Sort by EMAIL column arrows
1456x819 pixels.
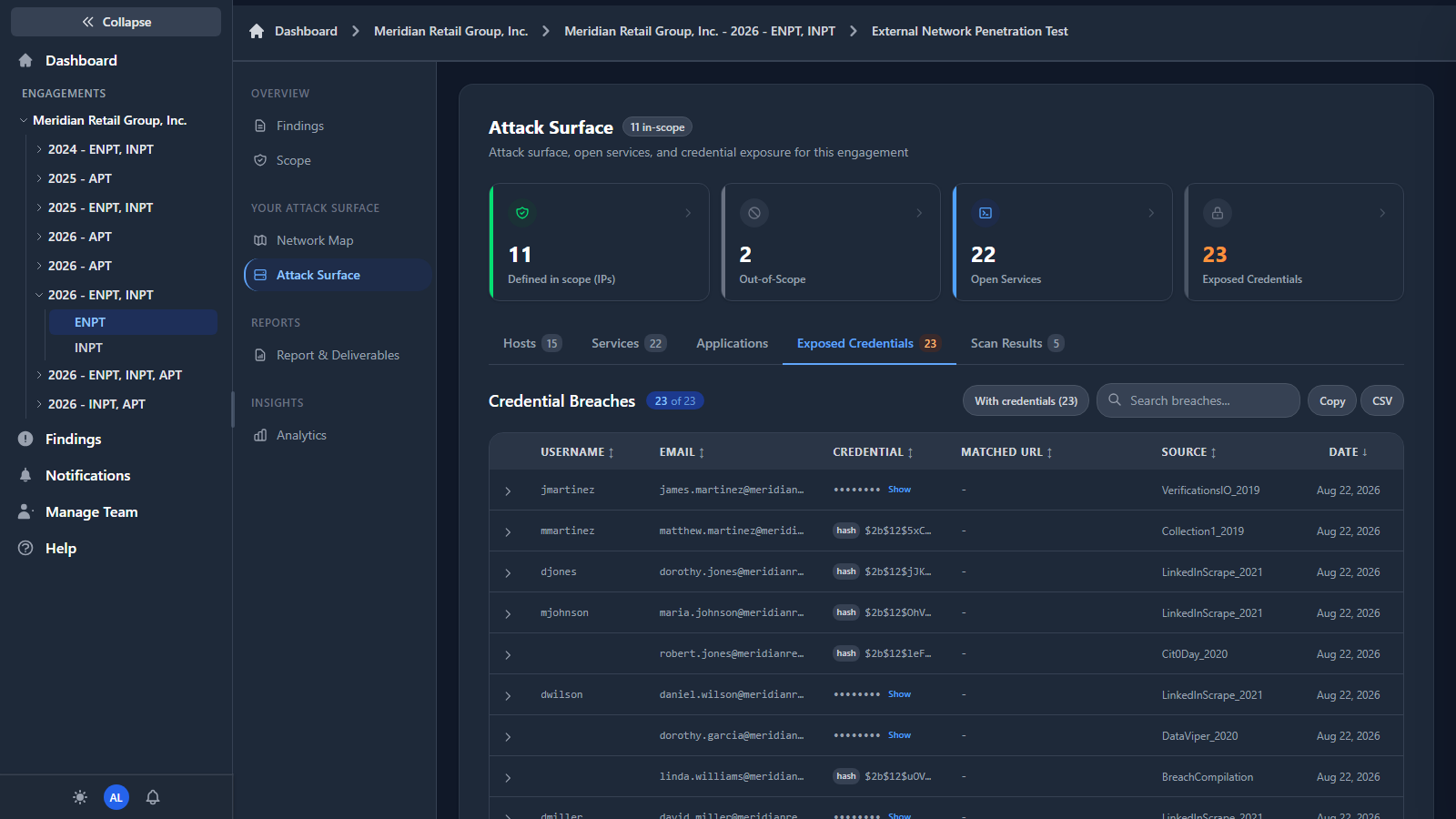[x=702, y=452]
